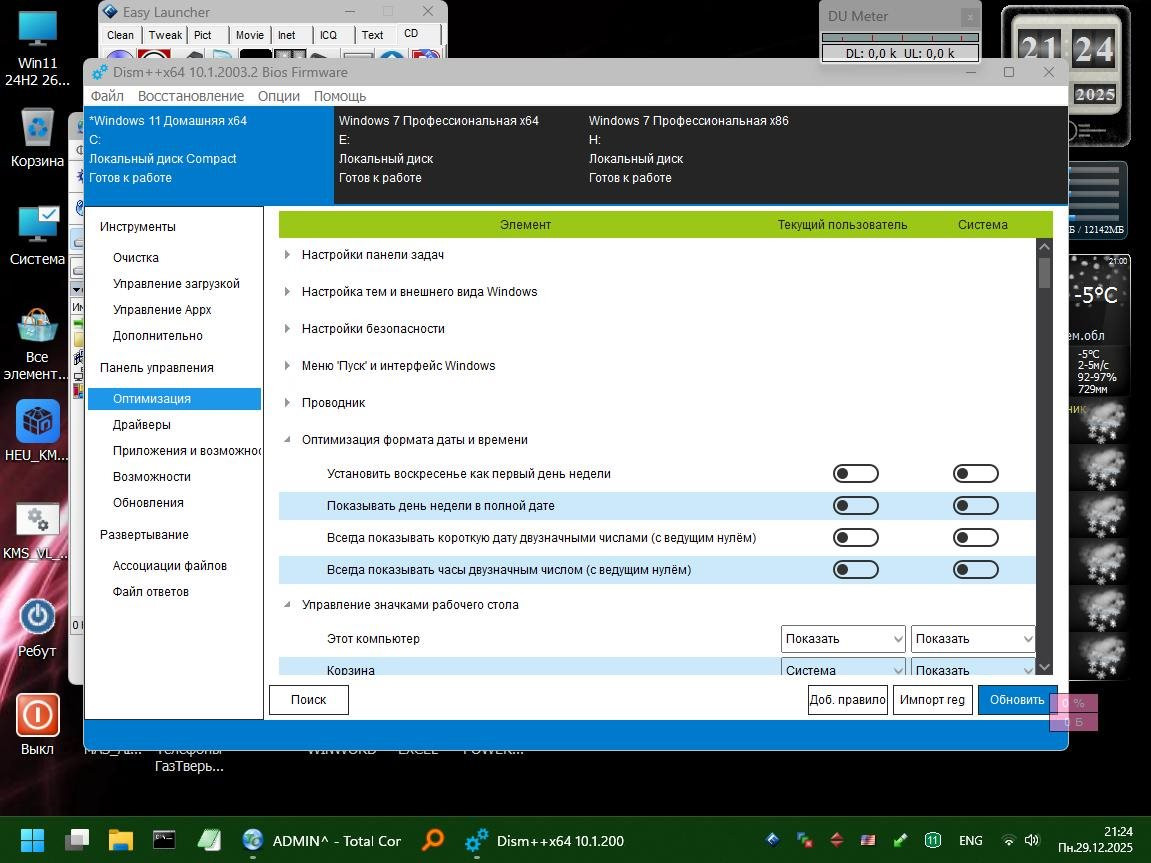Collapse Управление значками рабочего стола
The width and height of the screenshot is (1151, 863).
pos(287,605)
